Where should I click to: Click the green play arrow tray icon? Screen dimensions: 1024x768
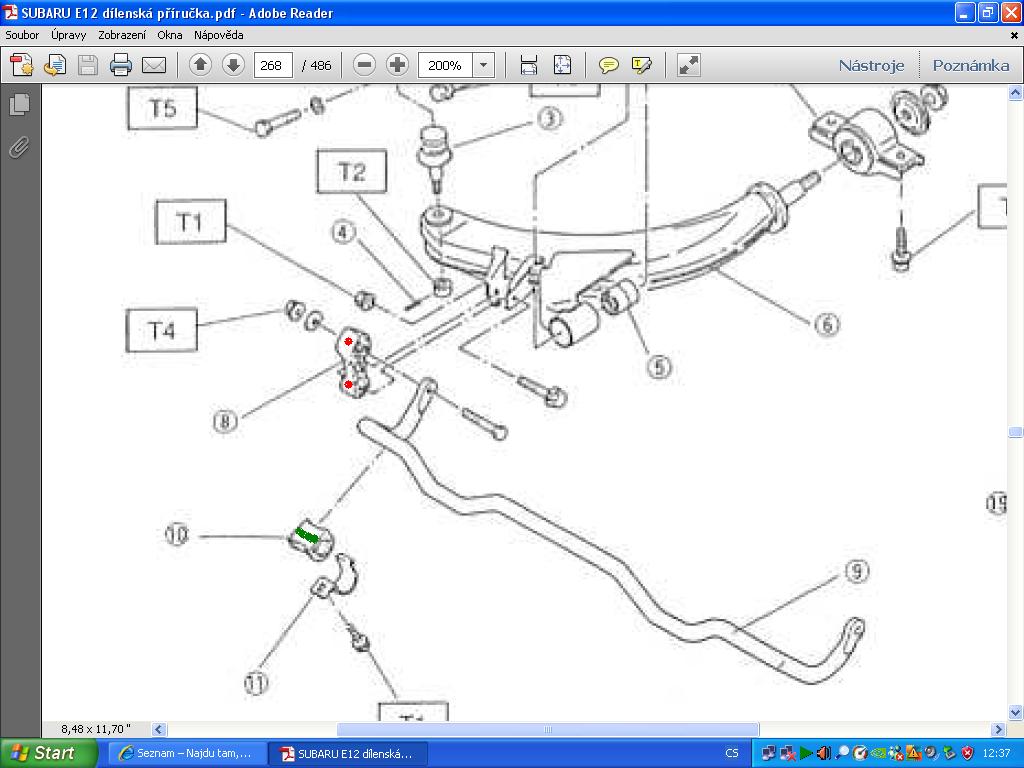807,753
